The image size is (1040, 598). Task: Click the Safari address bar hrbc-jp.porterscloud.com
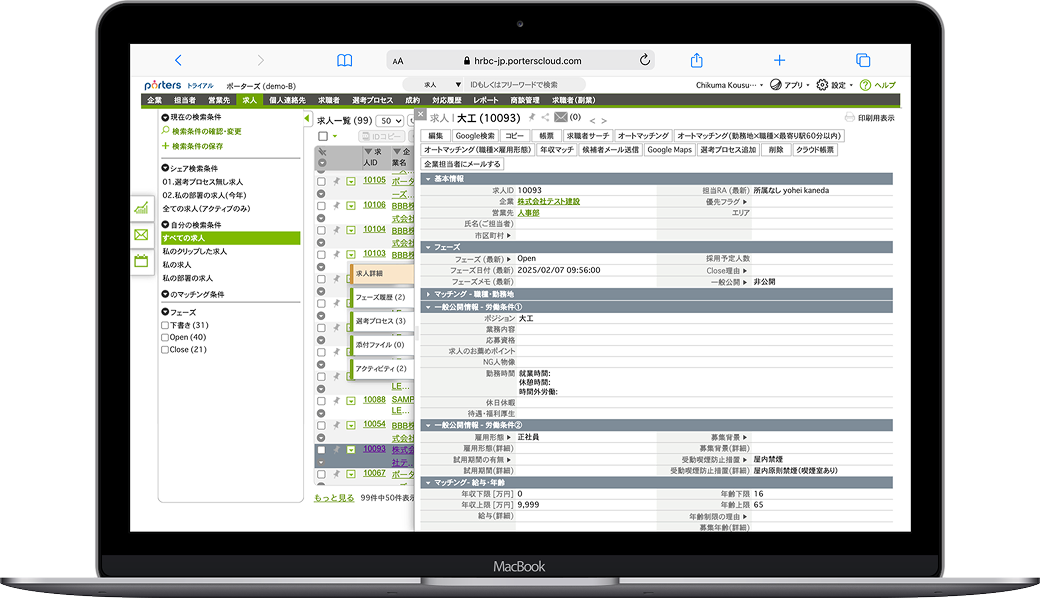(521, 60)
